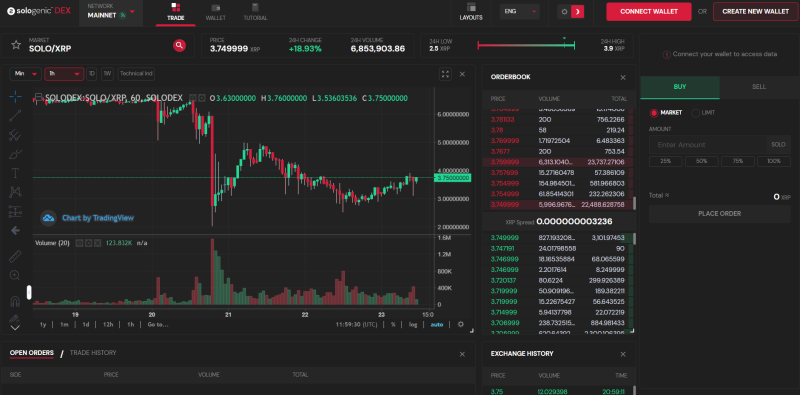
Task: Click the 50% amount button
Action: click(702, 161)
